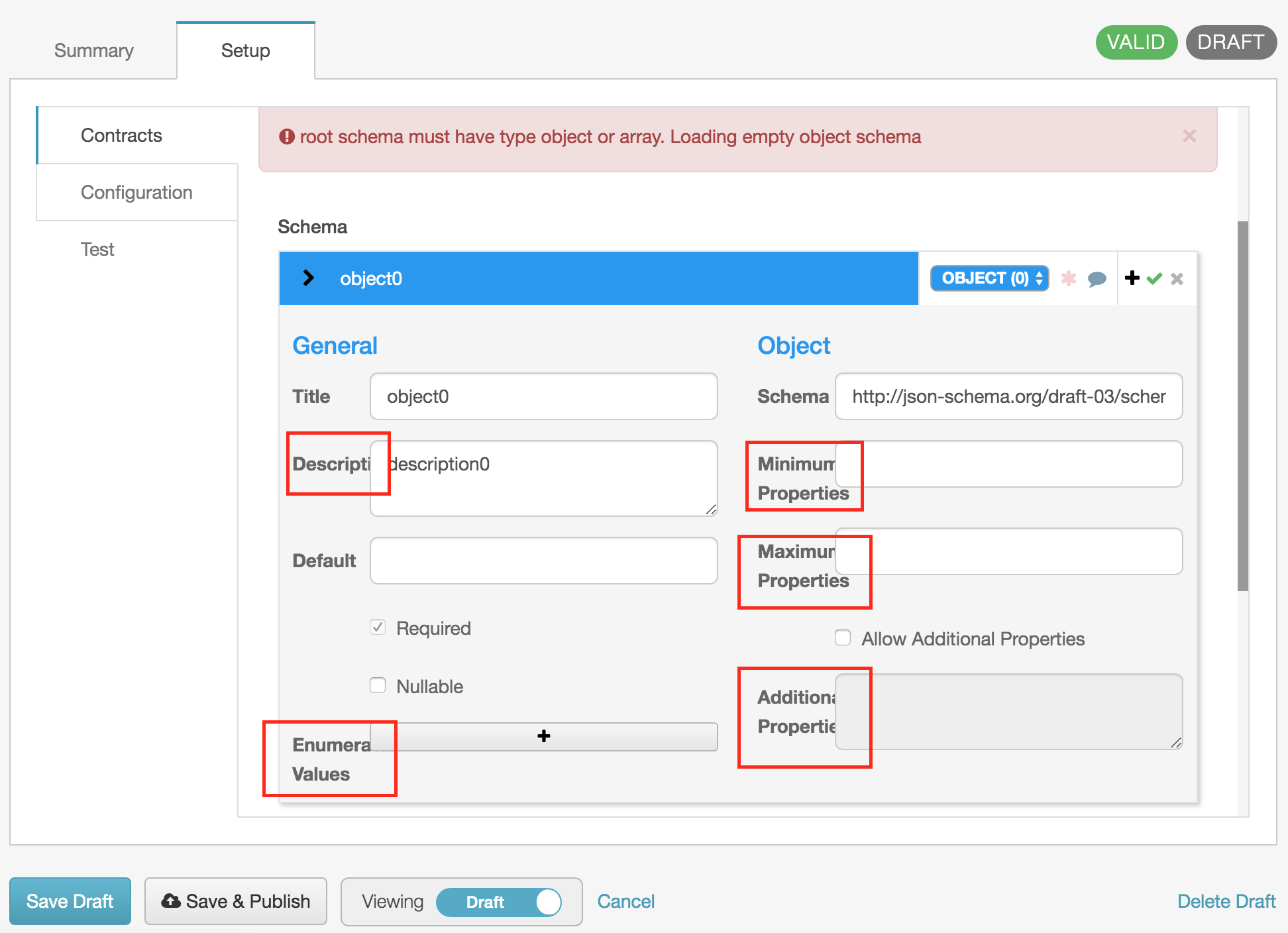Open the Schema draft URL field dropdown area

1008,396
